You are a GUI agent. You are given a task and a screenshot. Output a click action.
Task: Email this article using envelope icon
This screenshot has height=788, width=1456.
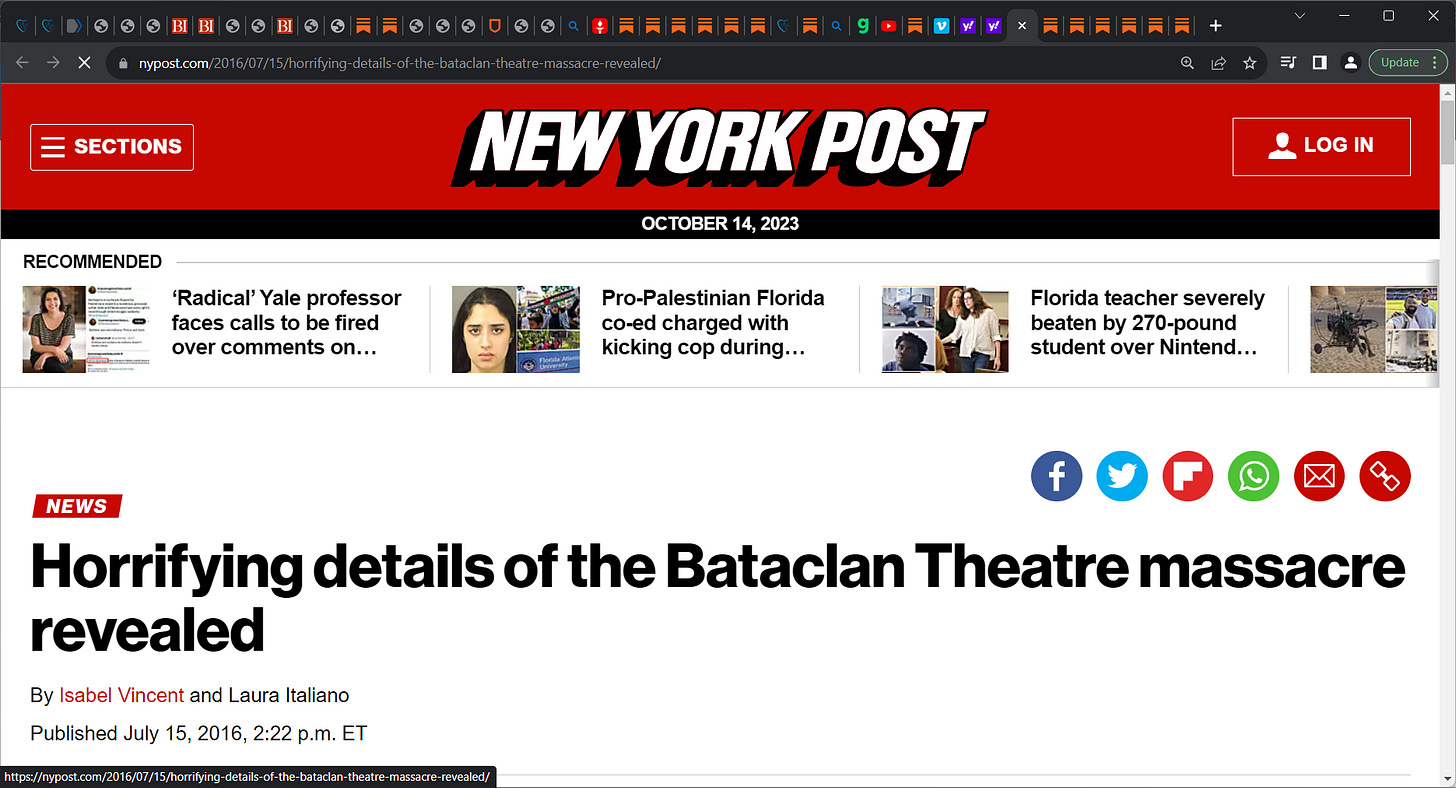(1319, 476)
